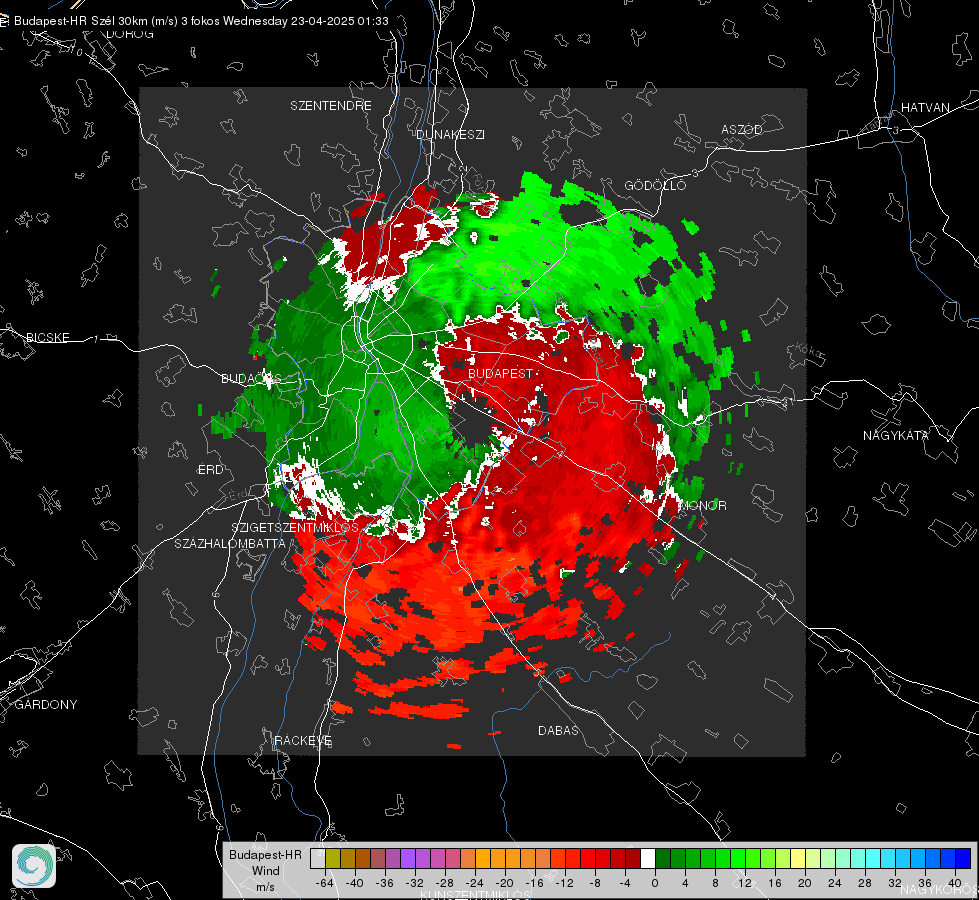Click the DABAS town label

point(558,730)
